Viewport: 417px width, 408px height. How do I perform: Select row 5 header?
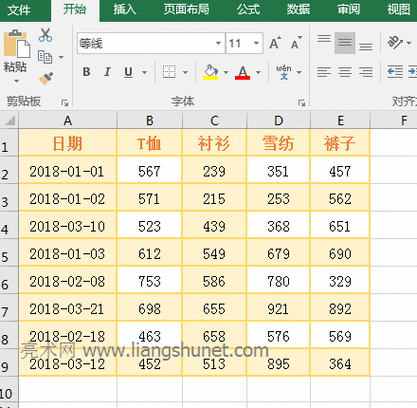[9, 253]
